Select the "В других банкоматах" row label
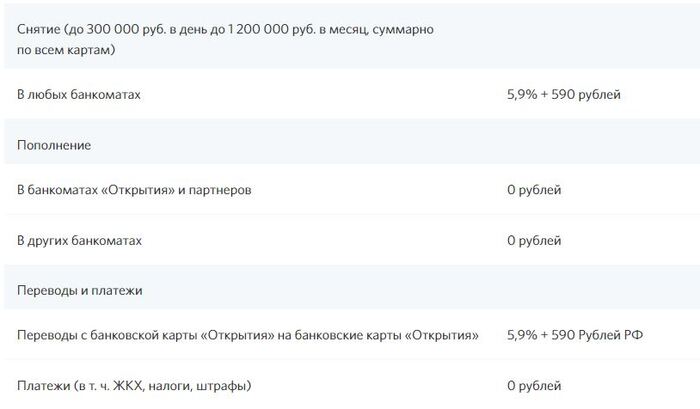This screenshot has width=700, height=409. [79, 241]
